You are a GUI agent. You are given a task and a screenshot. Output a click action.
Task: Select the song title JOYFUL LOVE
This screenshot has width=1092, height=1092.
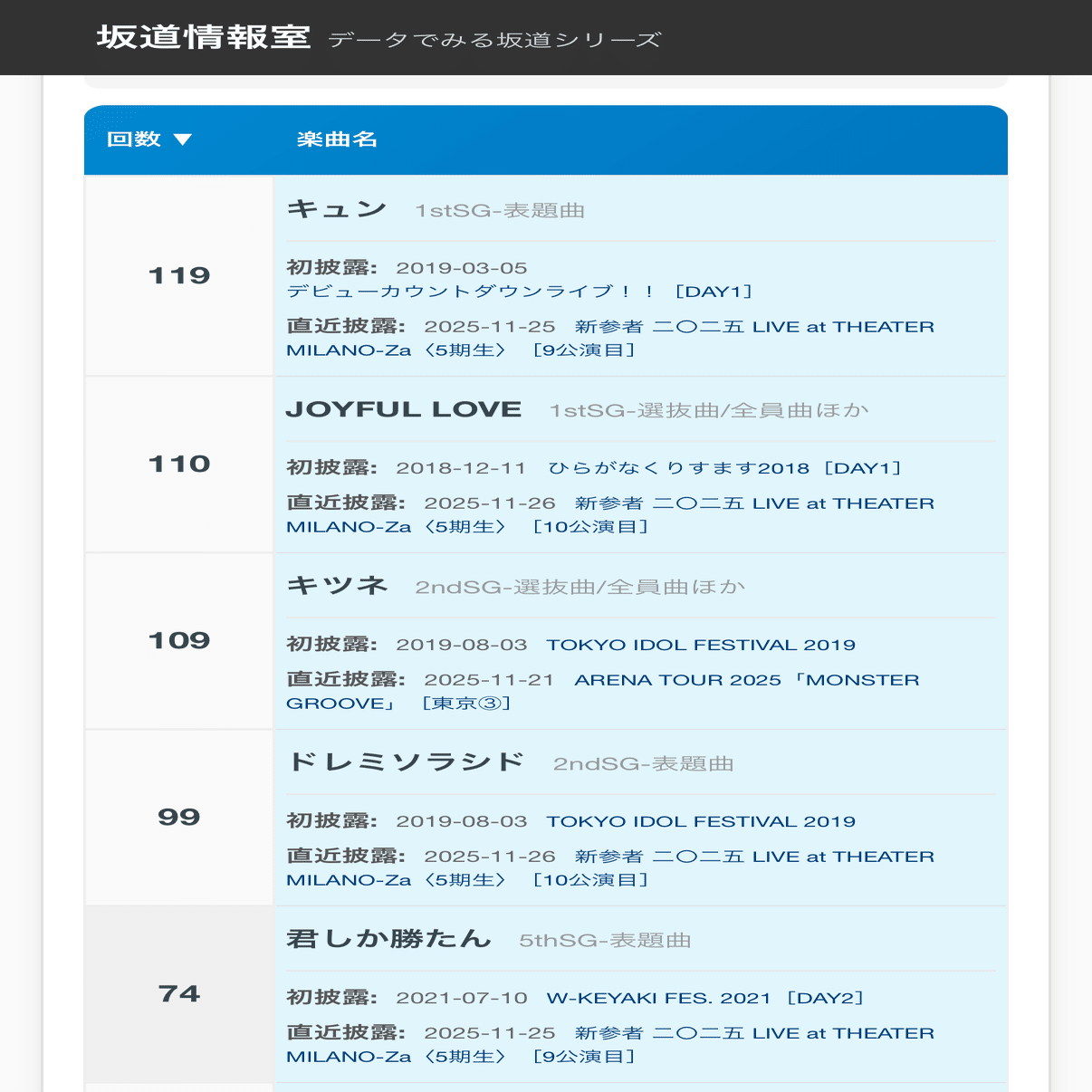404,408
